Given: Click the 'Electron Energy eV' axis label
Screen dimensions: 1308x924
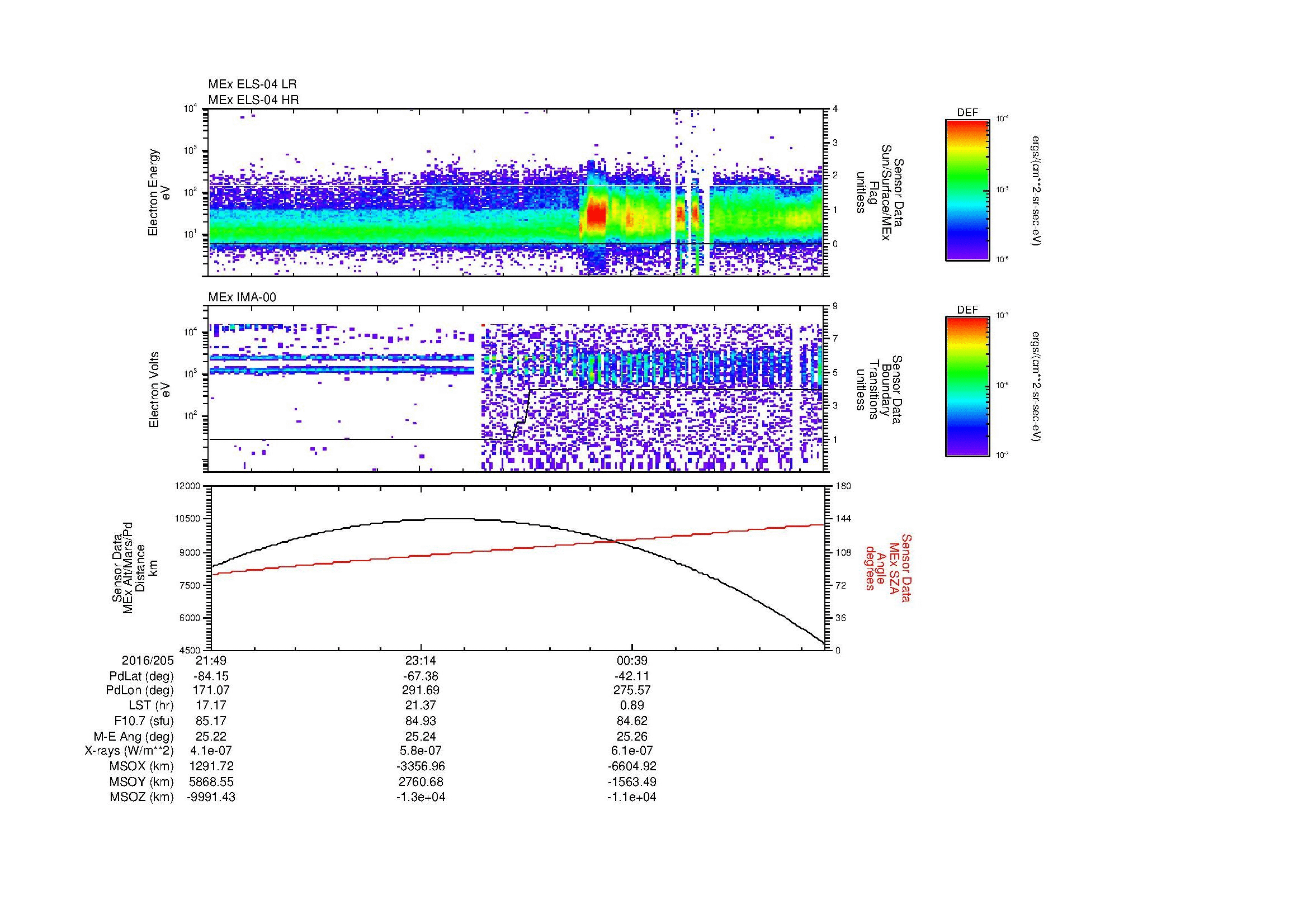Looking at the screenshot, I should point(159,192).
